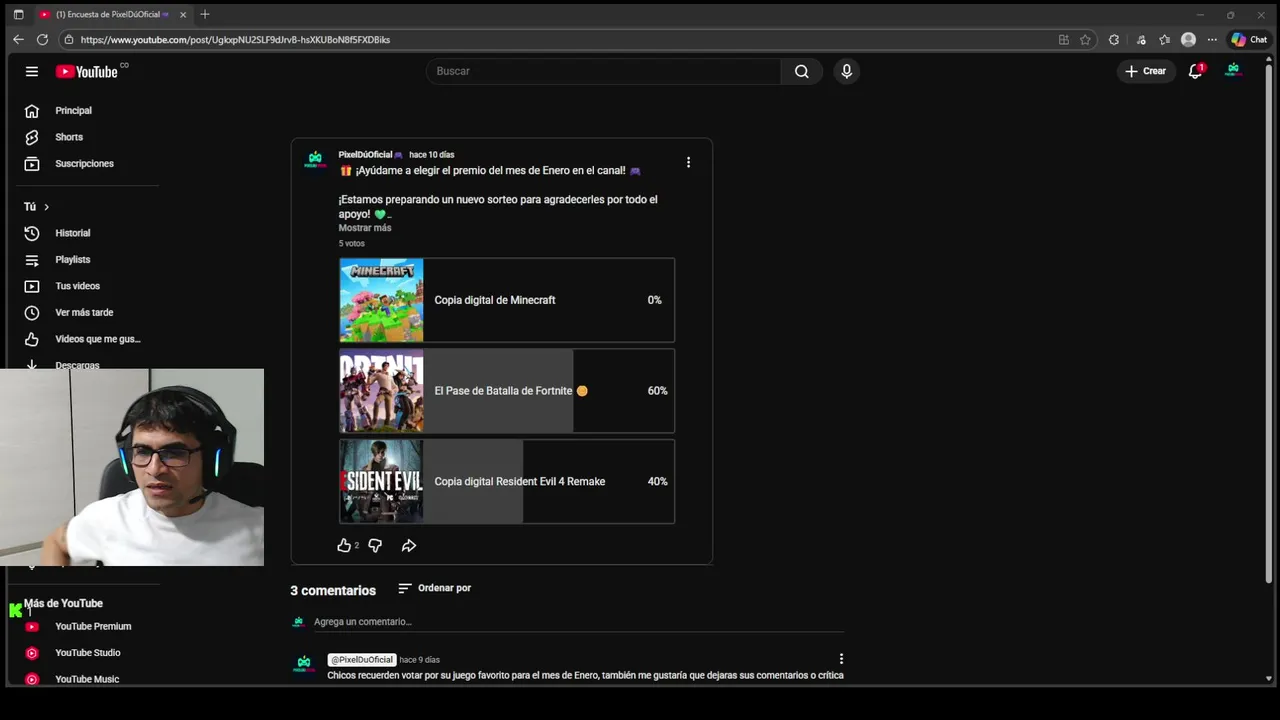
Task: Go back with browser back arrow
Action: [18, 40]
